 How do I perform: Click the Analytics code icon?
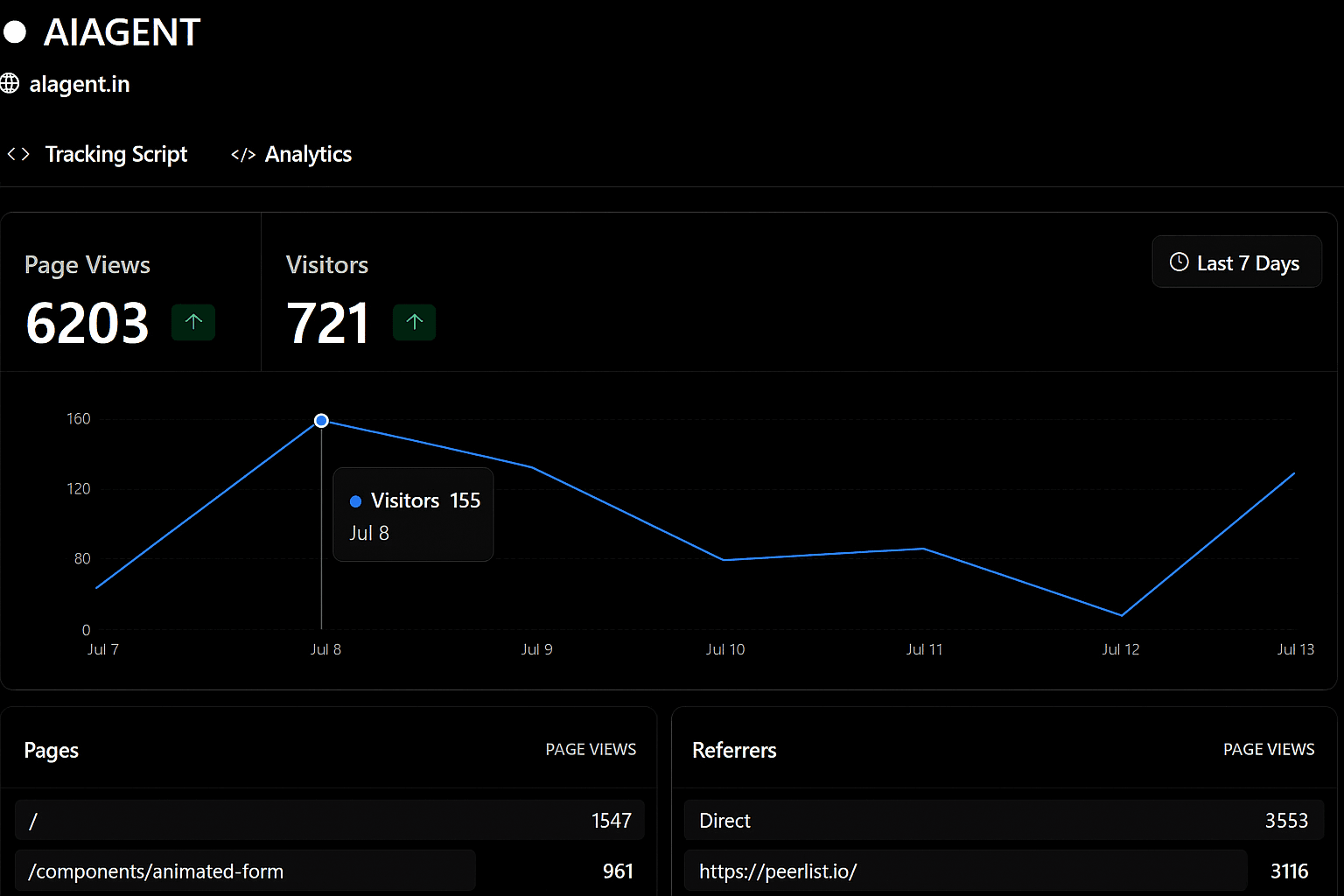(x=242, y=155)
